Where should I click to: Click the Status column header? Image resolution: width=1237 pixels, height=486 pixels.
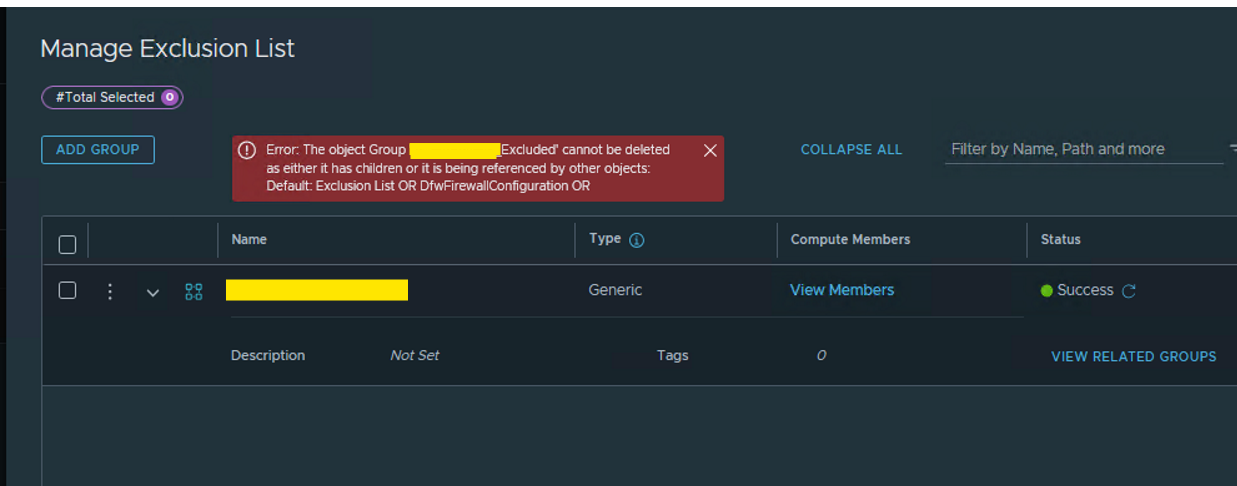(x=1060, y=240)
